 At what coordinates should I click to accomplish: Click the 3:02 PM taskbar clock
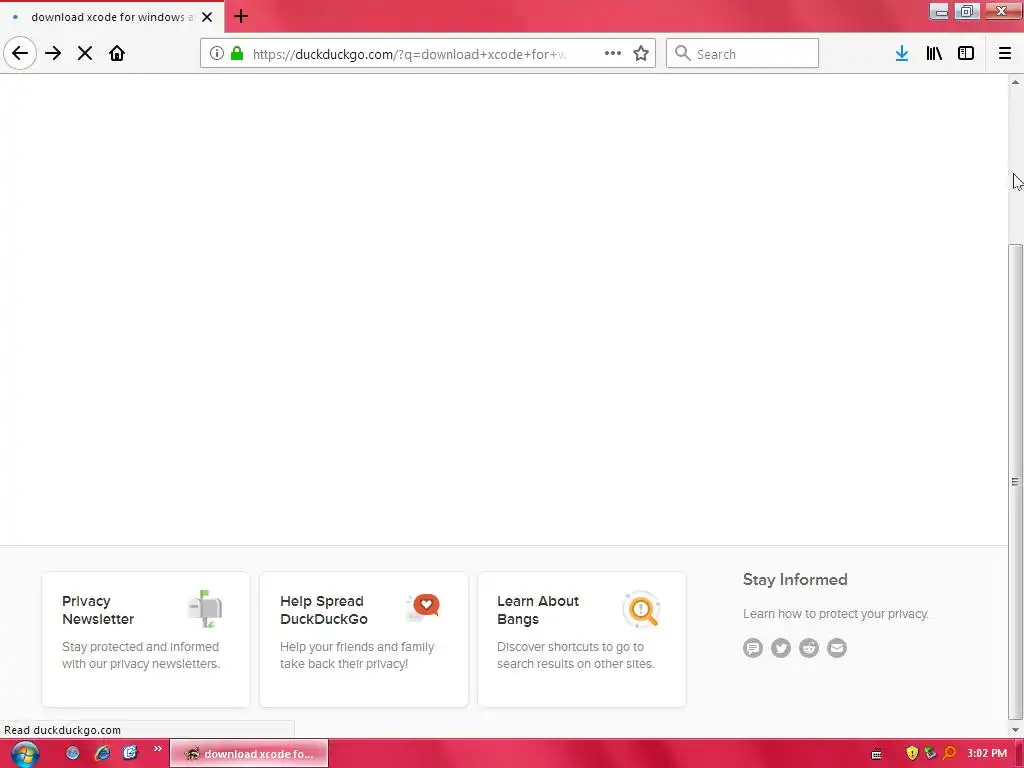coord(987,754)
